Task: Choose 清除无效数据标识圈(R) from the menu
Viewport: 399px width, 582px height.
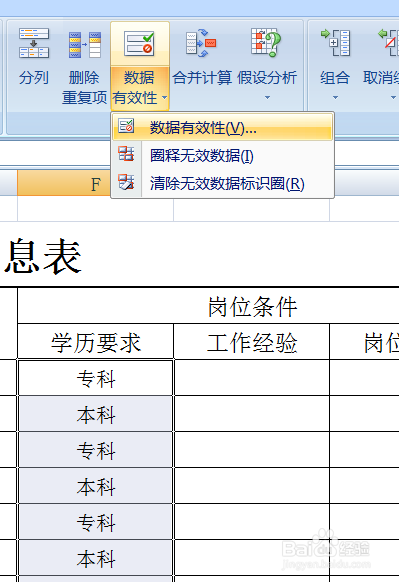Action: (222, 183)
